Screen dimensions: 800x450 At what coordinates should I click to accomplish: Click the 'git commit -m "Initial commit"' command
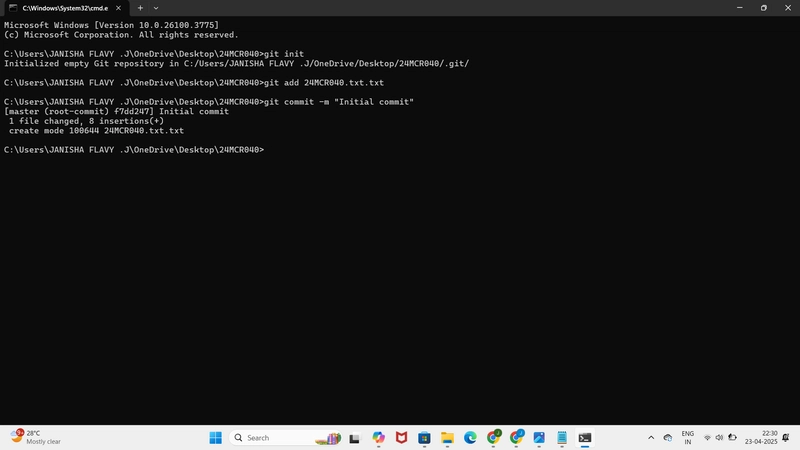[x=339, y=102]
